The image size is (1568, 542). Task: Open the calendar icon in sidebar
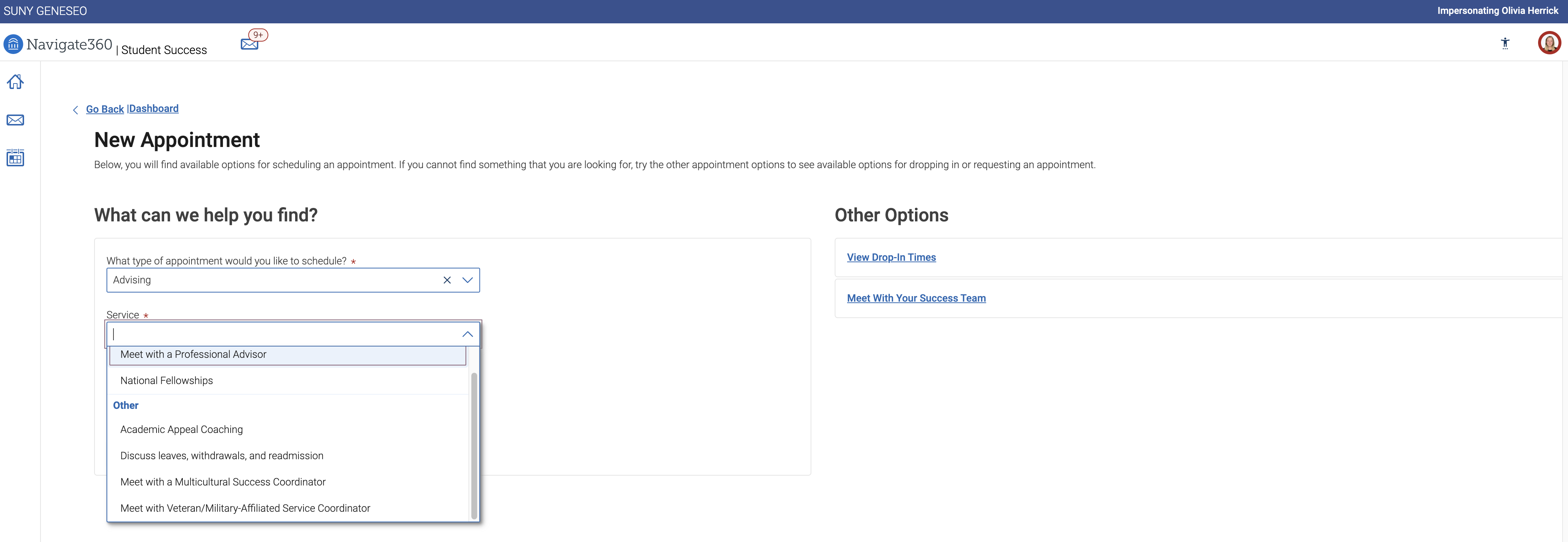(15, 158)
